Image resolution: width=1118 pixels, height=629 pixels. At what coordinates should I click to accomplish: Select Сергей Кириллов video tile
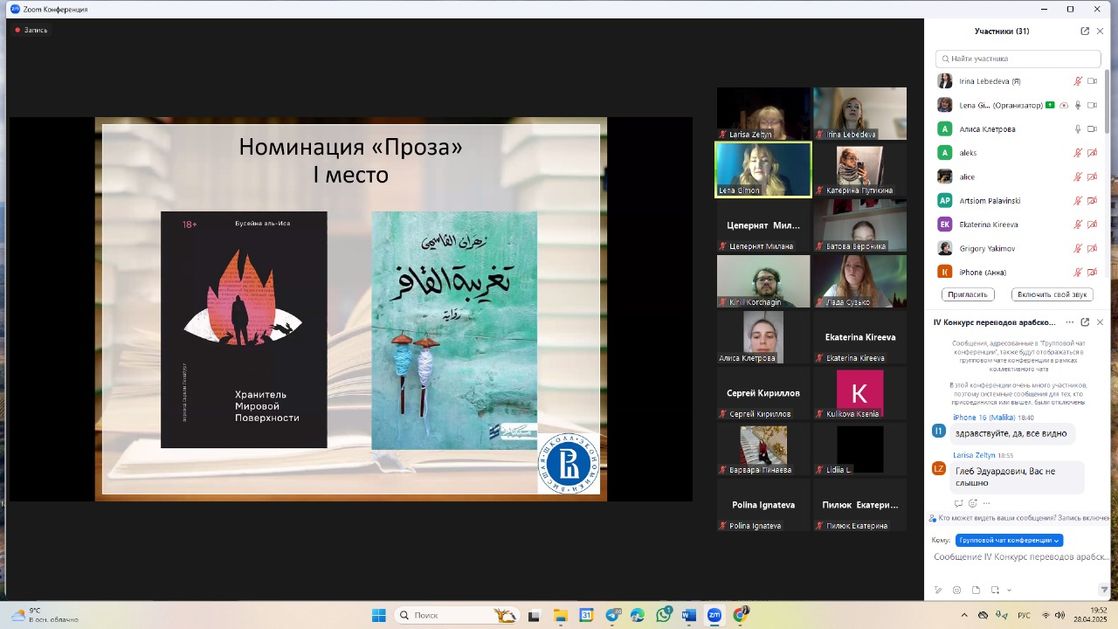tap(763, 394)
